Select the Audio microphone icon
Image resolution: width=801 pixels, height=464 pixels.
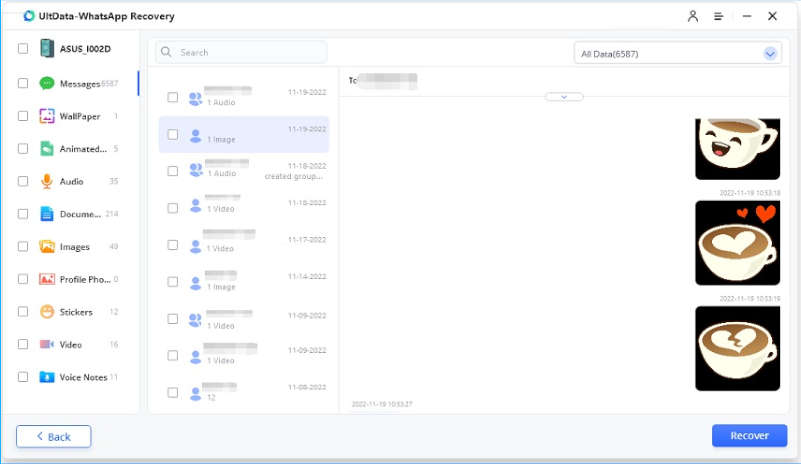[46, 181]
